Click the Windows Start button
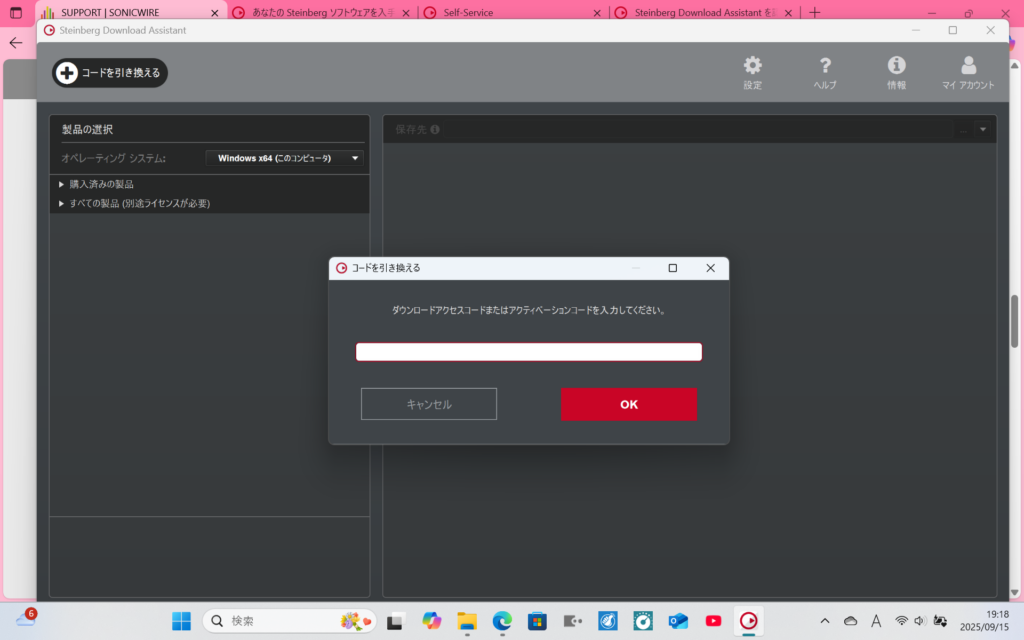Screen dimensions: 1024x640 click(181, 621)
